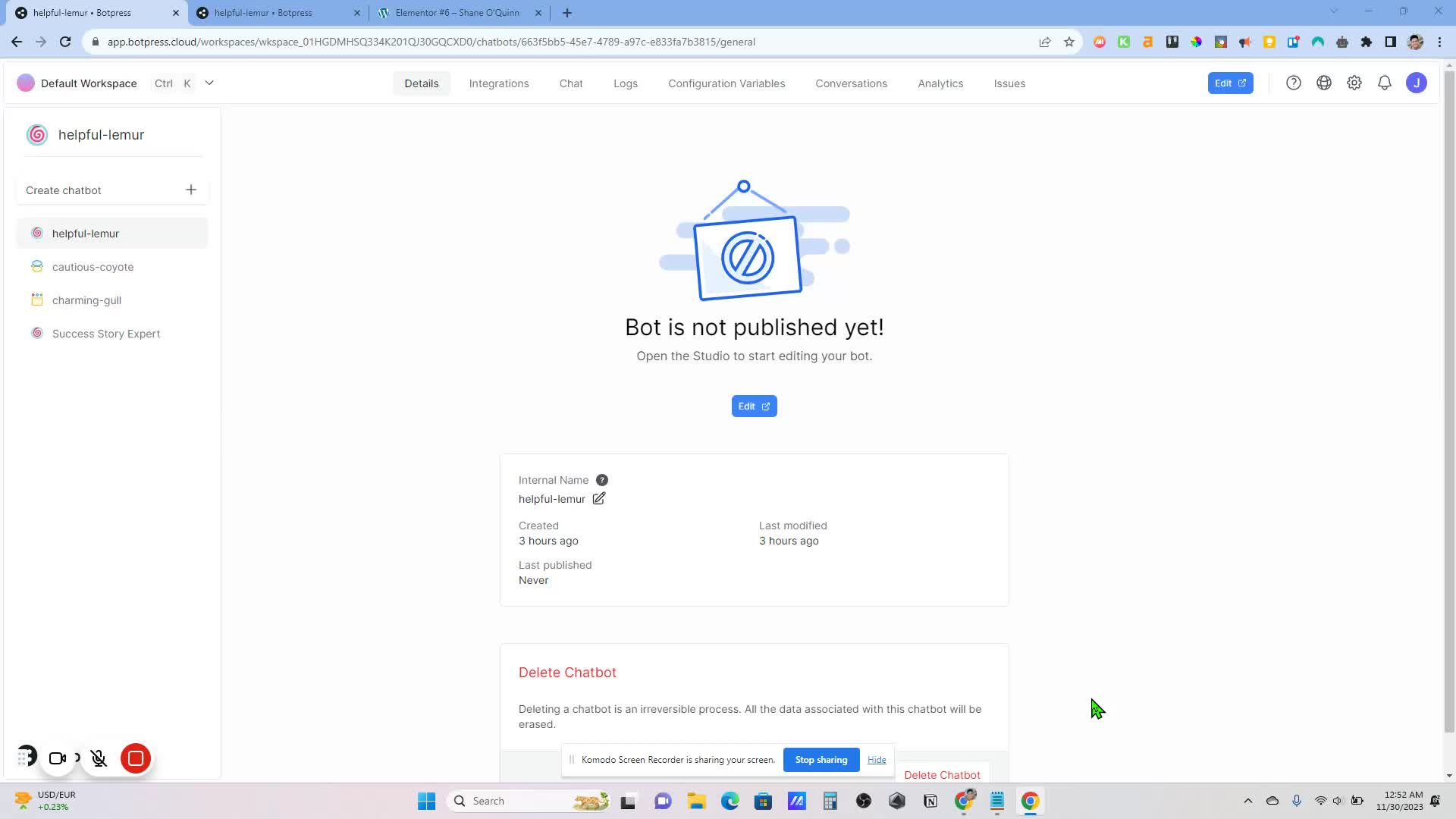Switch to the Integrations tab

coord(498,83)
